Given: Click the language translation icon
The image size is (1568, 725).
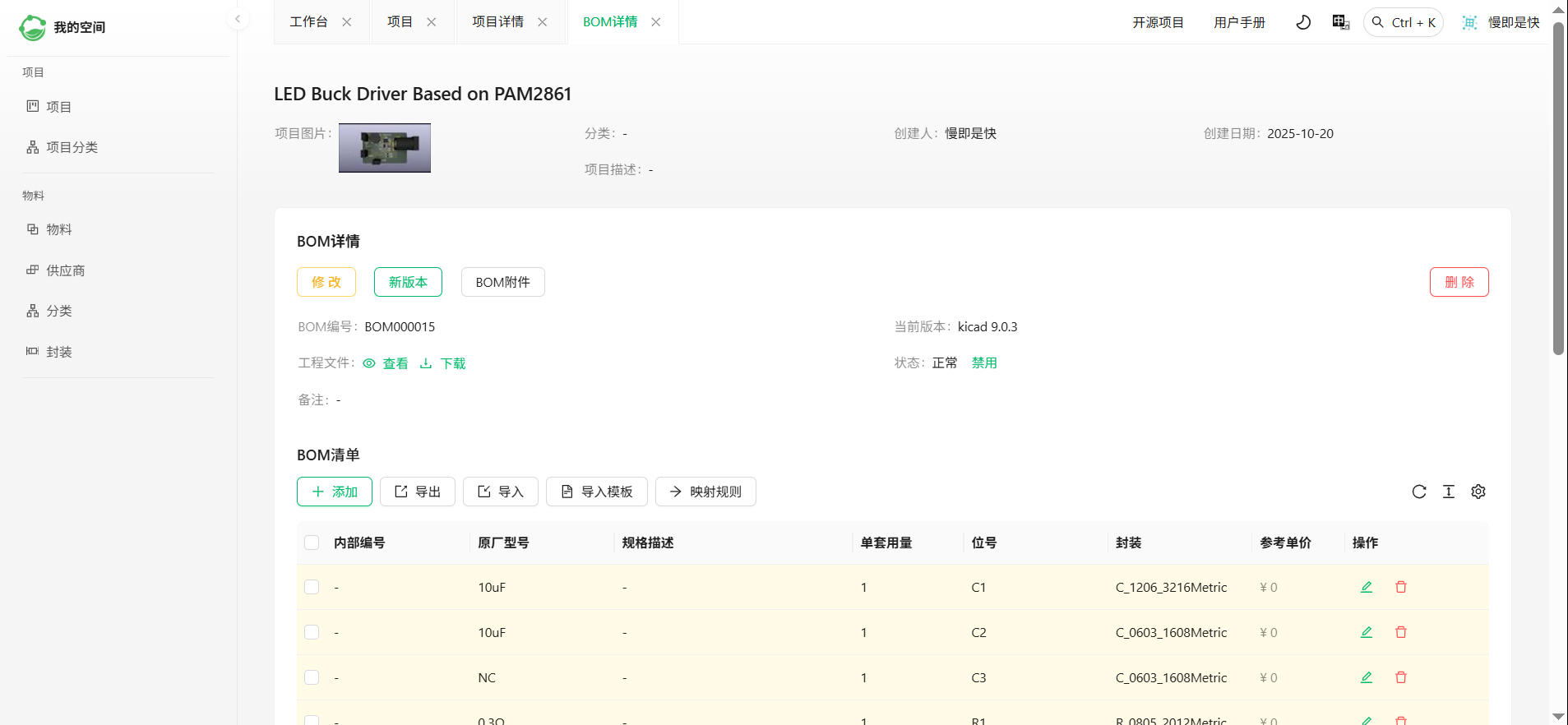Looking at the screenshot, I should pyautogui.click(x=1340, y=22).
